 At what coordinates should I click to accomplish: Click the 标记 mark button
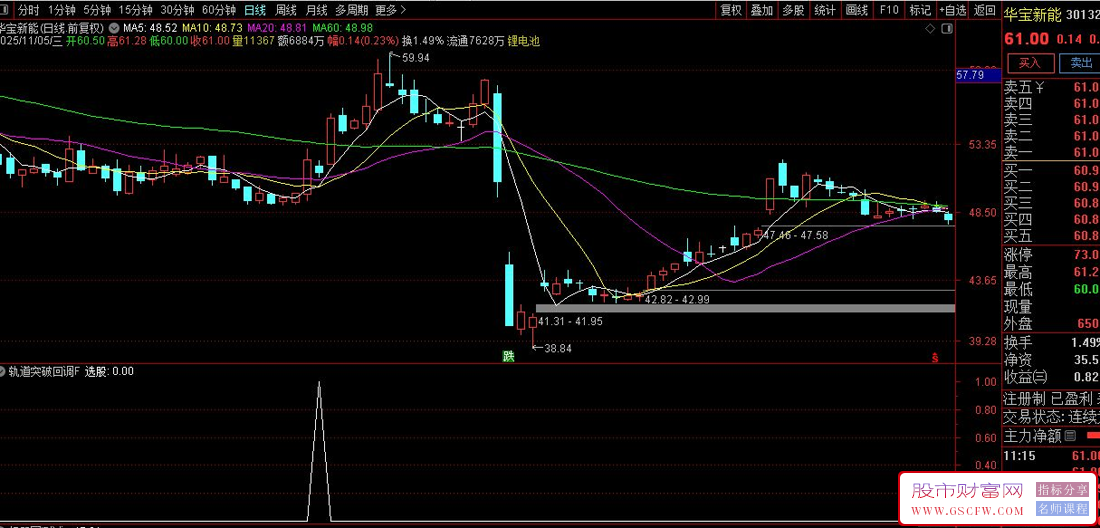(x=920, y=10)
